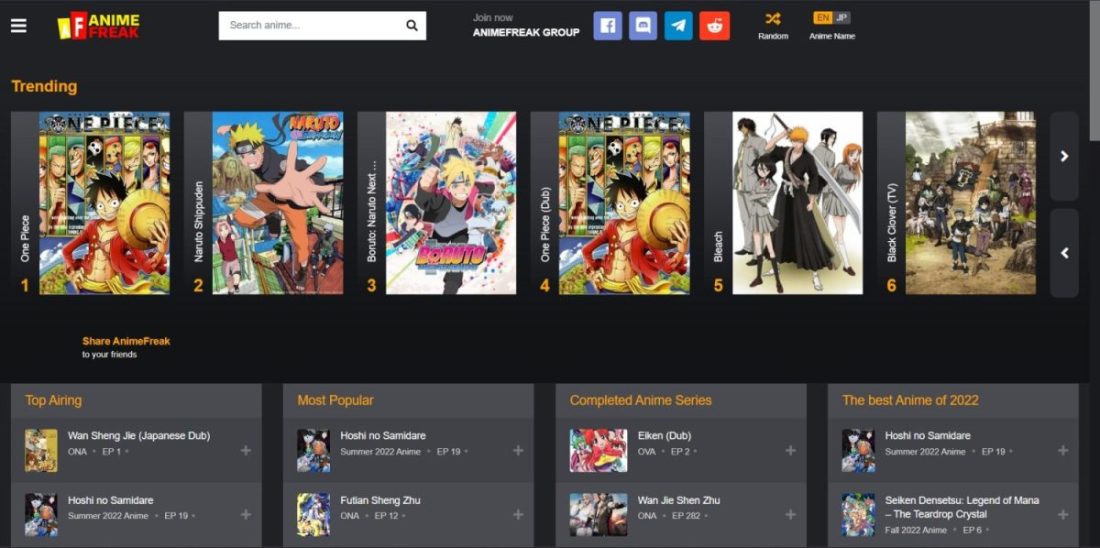Open the Naruto Shippuden poster

278,203
